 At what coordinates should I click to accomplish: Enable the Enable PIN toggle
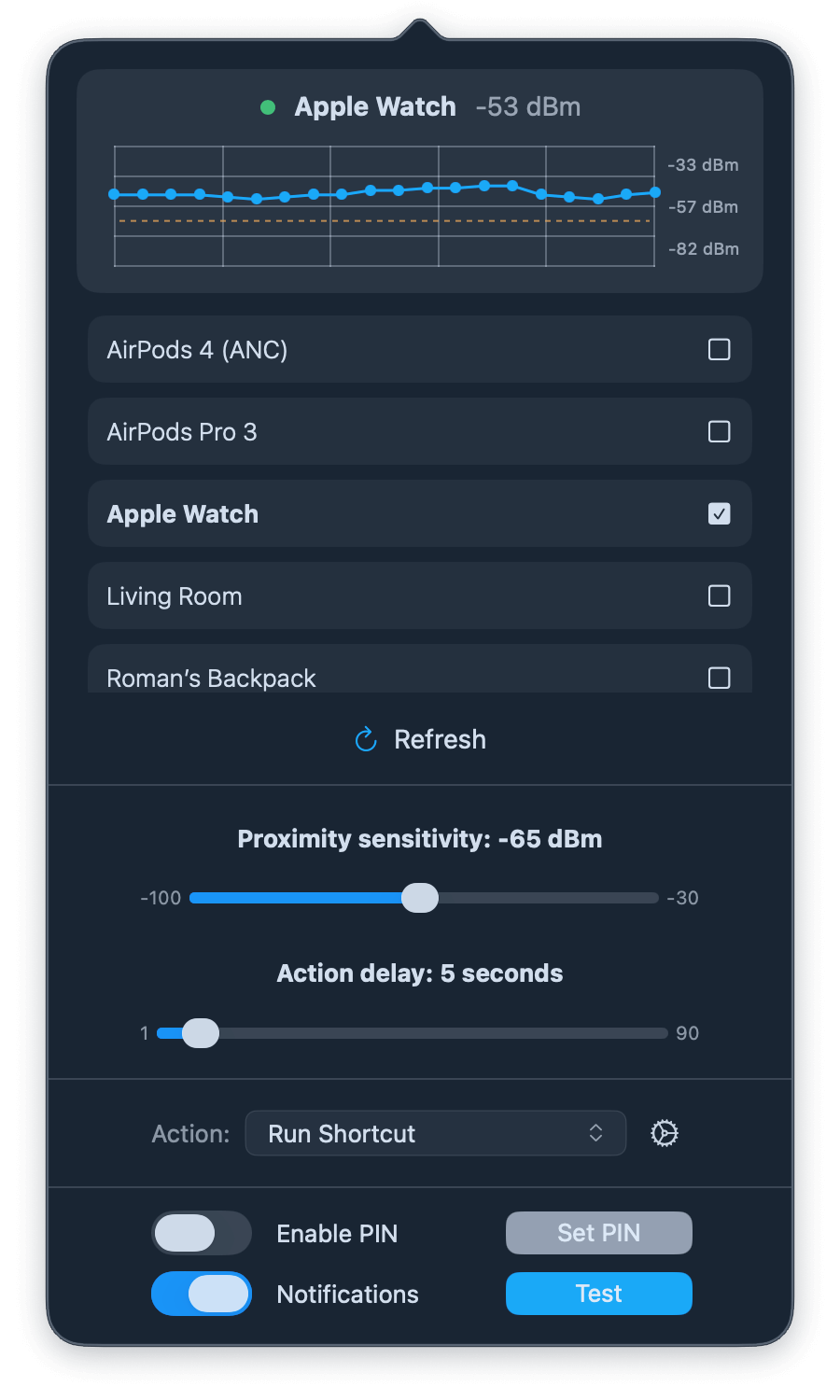201,1233
